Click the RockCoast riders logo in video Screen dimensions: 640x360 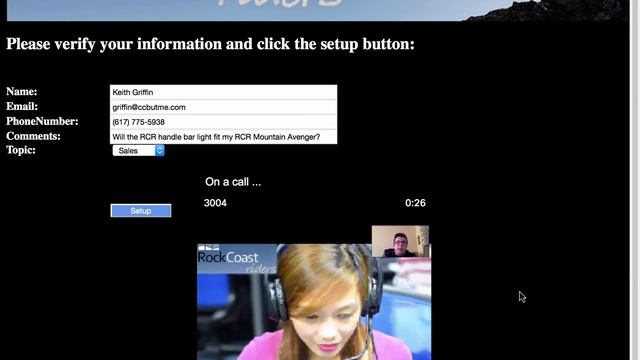coord(236,260)
